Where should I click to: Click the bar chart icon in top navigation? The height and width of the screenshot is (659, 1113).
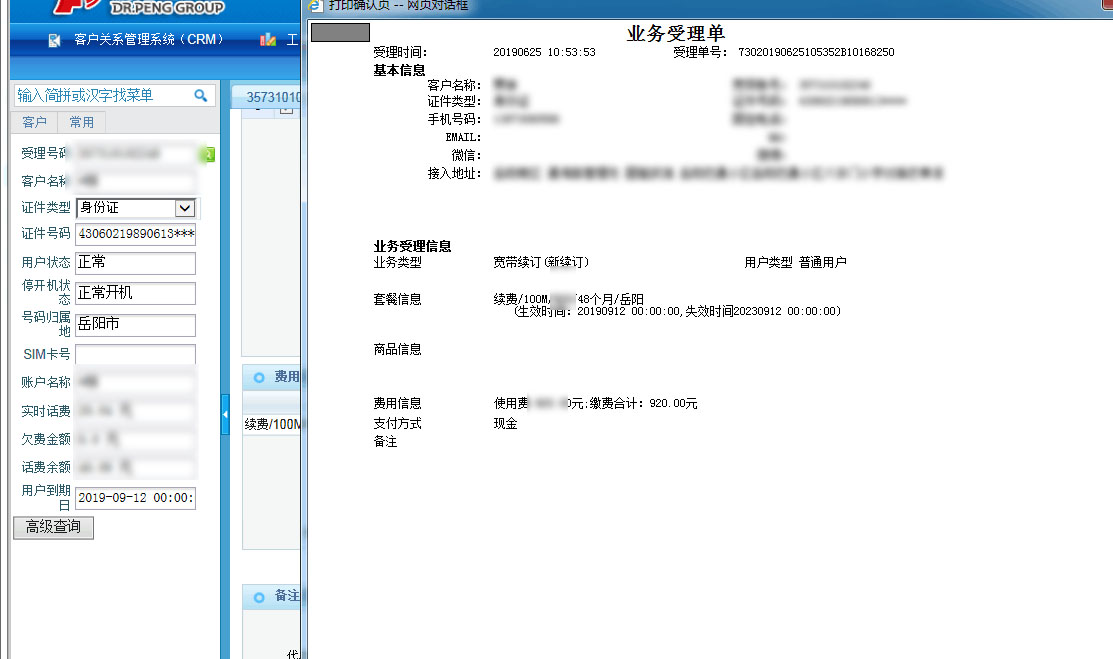pos(267,40)
